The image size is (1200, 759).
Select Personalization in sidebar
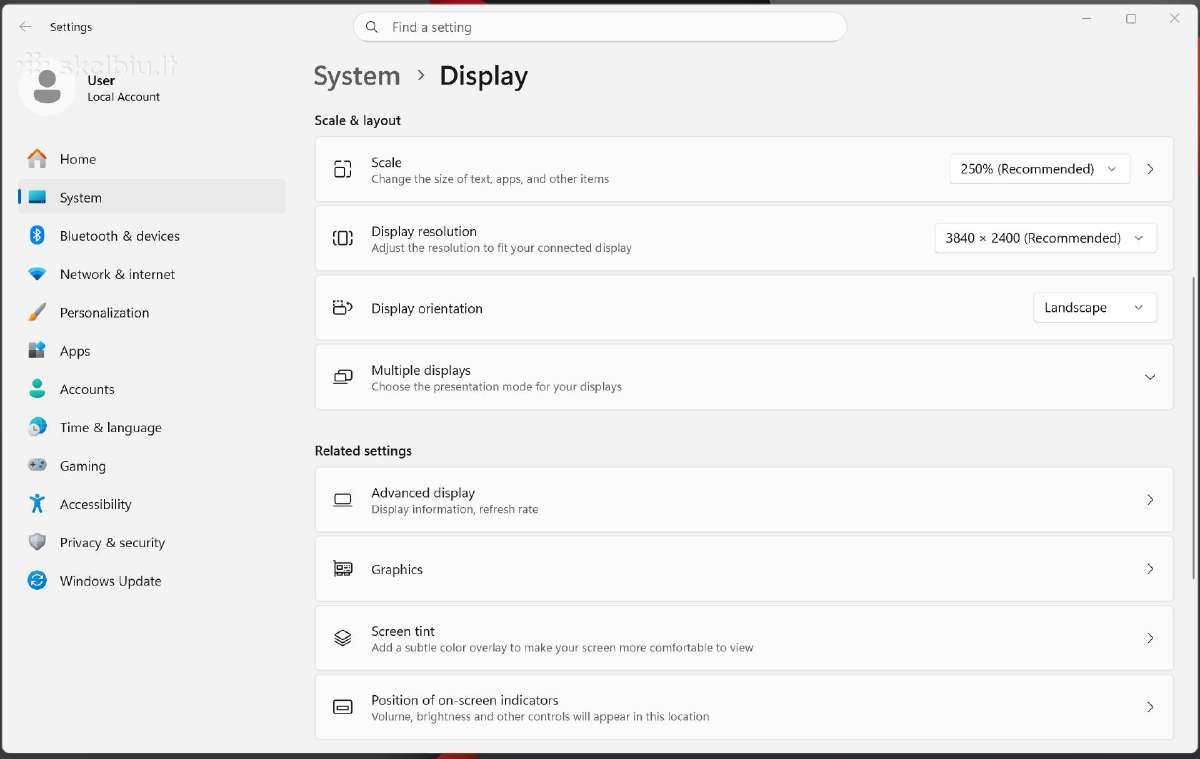tap(152, 313)
